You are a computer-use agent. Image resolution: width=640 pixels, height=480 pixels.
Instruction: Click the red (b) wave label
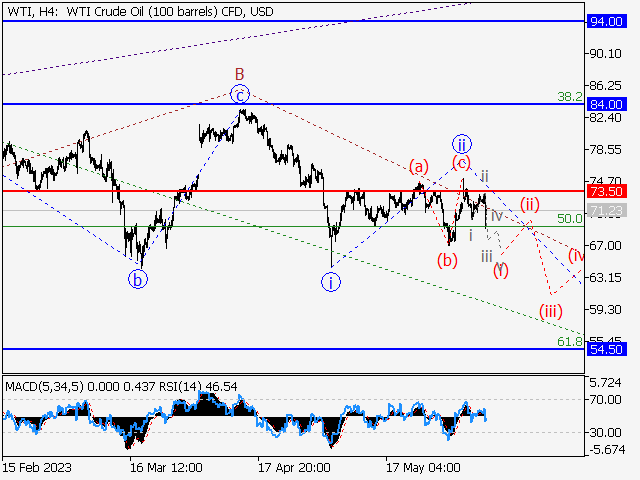[x=447, y=260]
